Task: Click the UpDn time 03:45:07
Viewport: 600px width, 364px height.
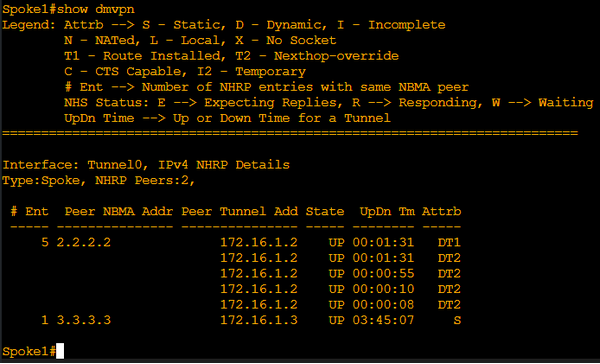Action: point(383,320)
